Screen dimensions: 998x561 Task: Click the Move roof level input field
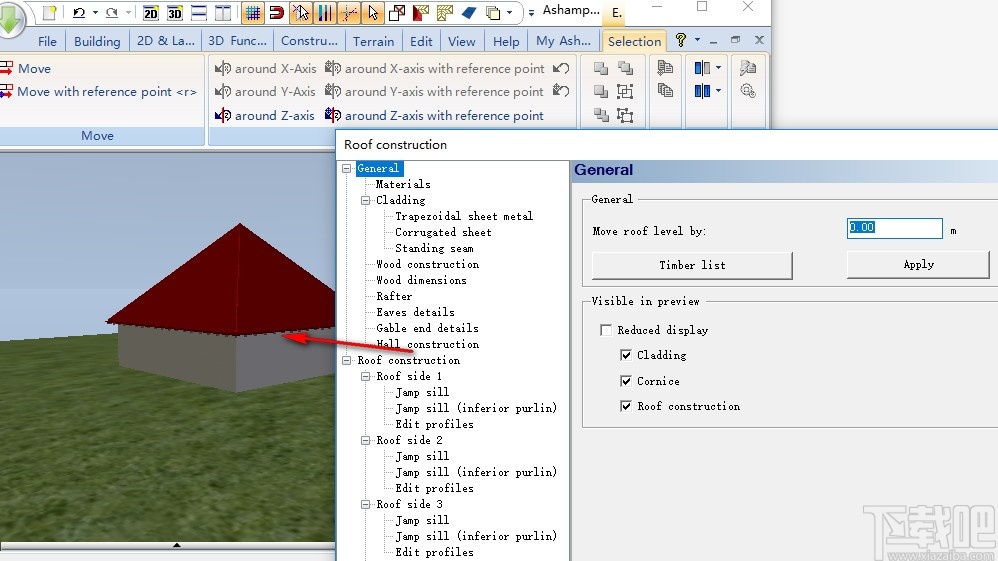click(894, 228)
